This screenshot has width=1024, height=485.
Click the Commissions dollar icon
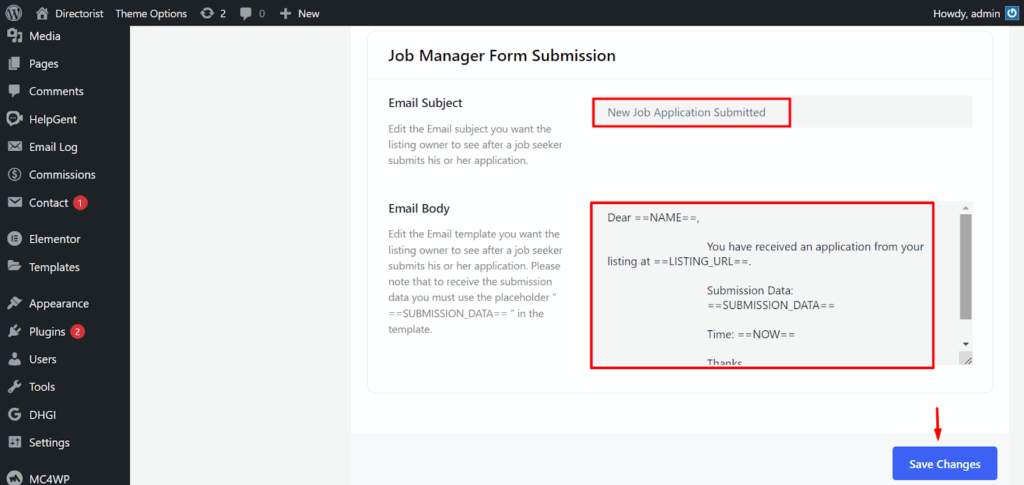click(x=15, y=175)
